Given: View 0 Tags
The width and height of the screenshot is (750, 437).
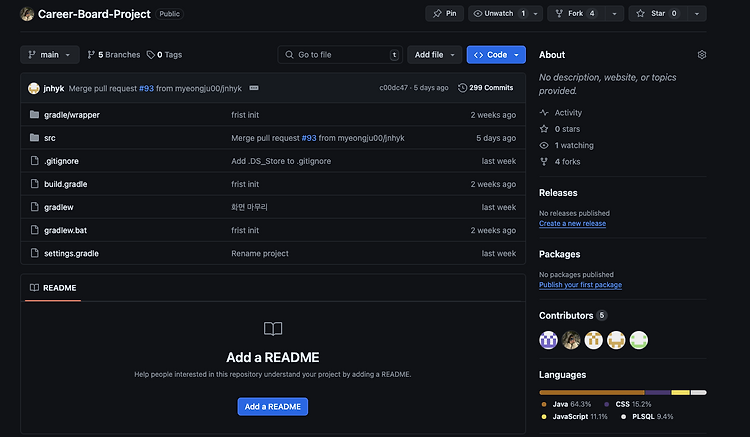Looking at the screenshot, I should [x=164, y=55].
